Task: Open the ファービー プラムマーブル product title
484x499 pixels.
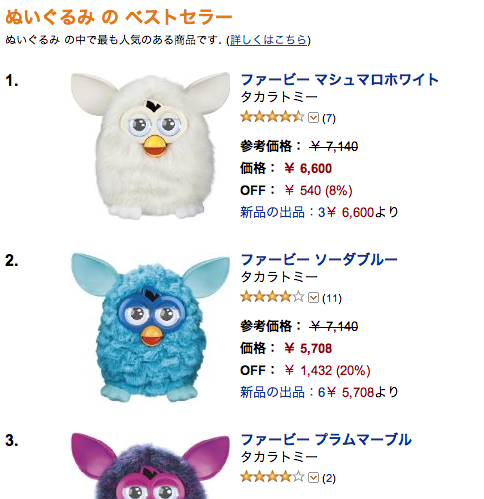Action: [x=326, y=440]
